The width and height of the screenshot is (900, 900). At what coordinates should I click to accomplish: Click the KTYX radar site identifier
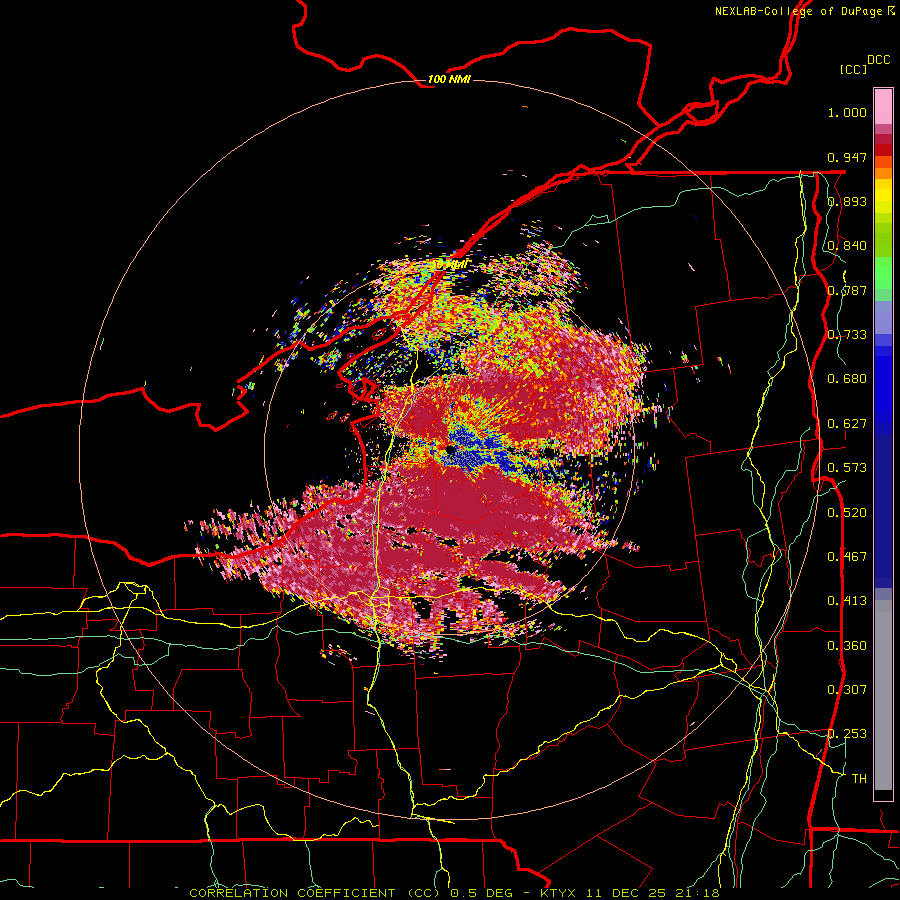pyautogui.click(x=560, y=893)
